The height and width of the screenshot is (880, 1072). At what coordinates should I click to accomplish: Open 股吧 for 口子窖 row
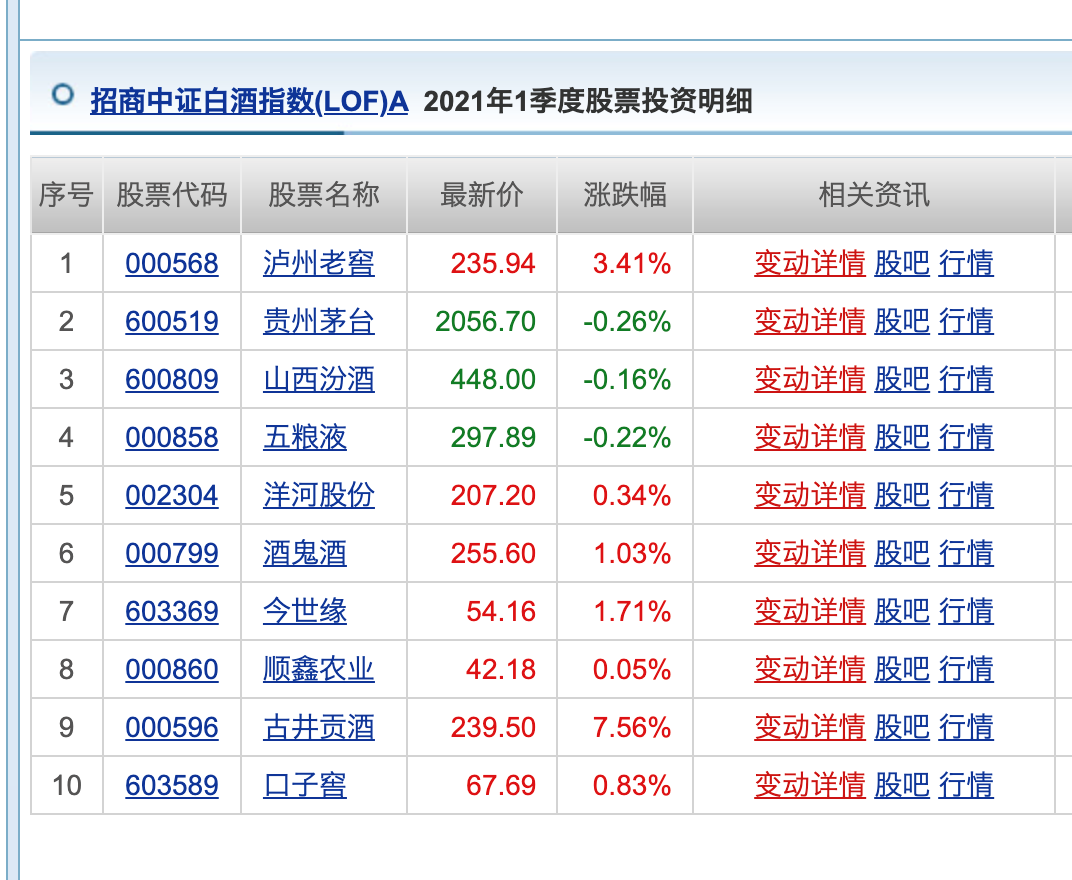(902, 786)
